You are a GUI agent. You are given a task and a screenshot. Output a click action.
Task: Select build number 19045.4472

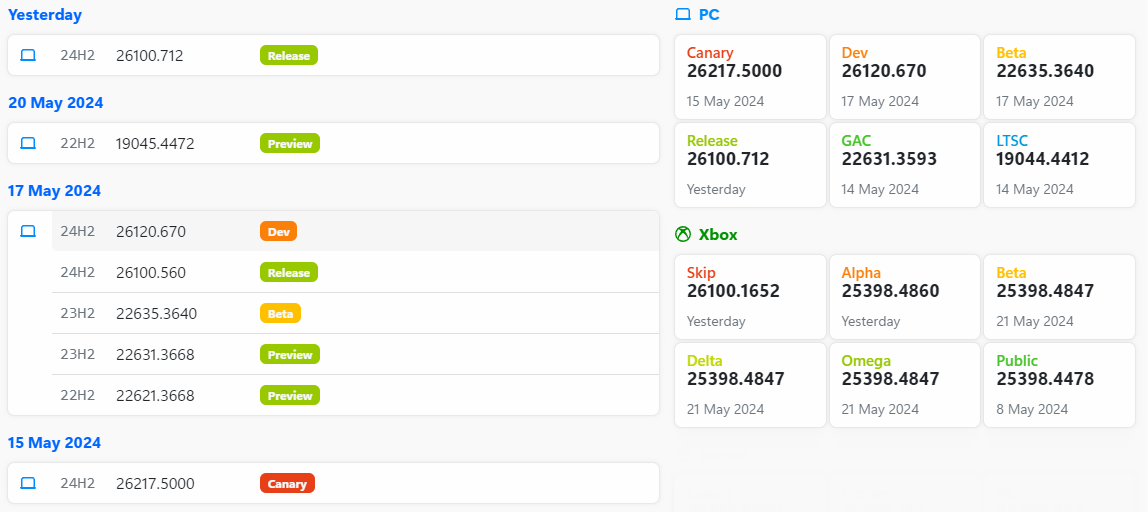(155, 144)
